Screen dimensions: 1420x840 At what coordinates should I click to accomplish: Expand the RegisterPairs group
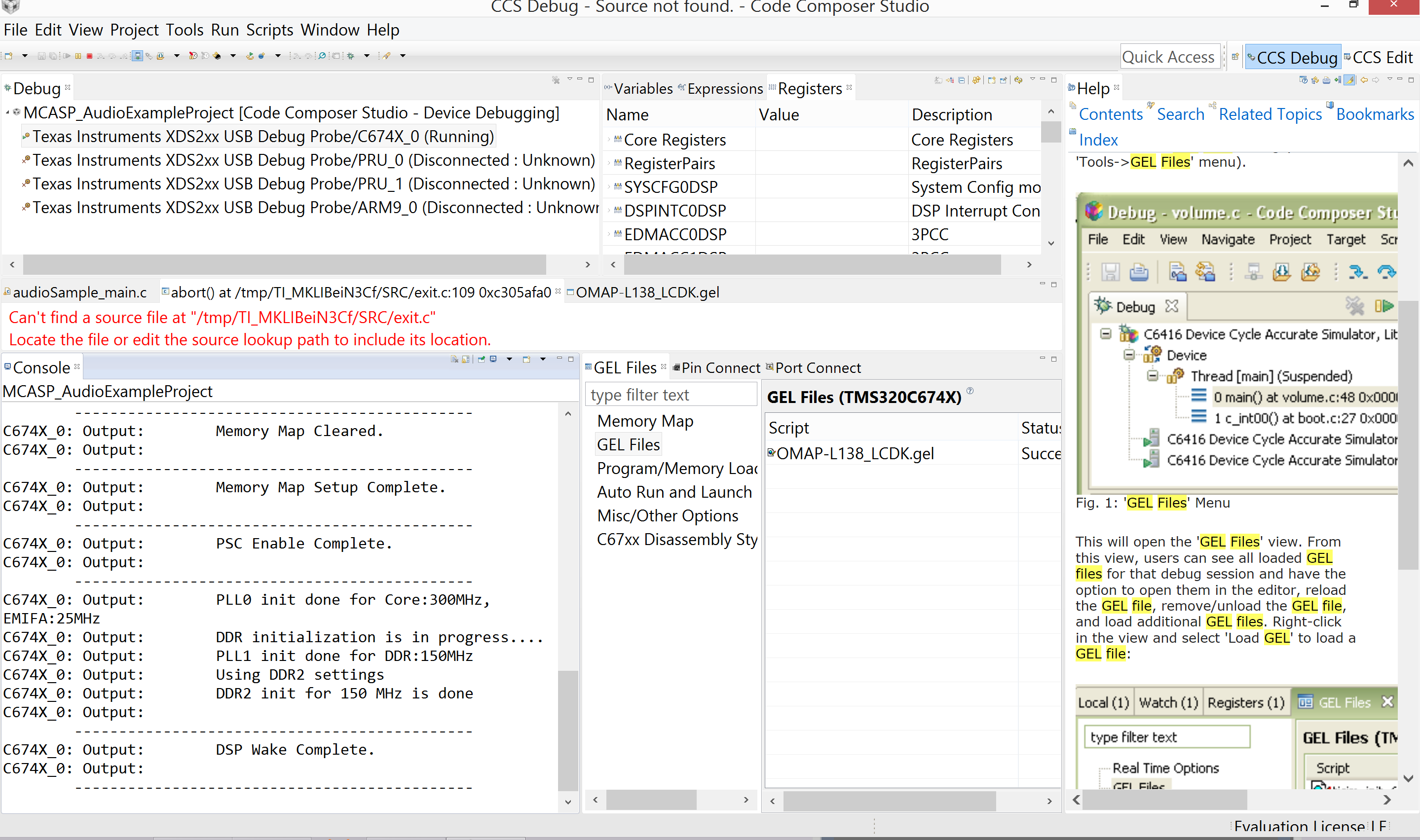pos(609,163)
